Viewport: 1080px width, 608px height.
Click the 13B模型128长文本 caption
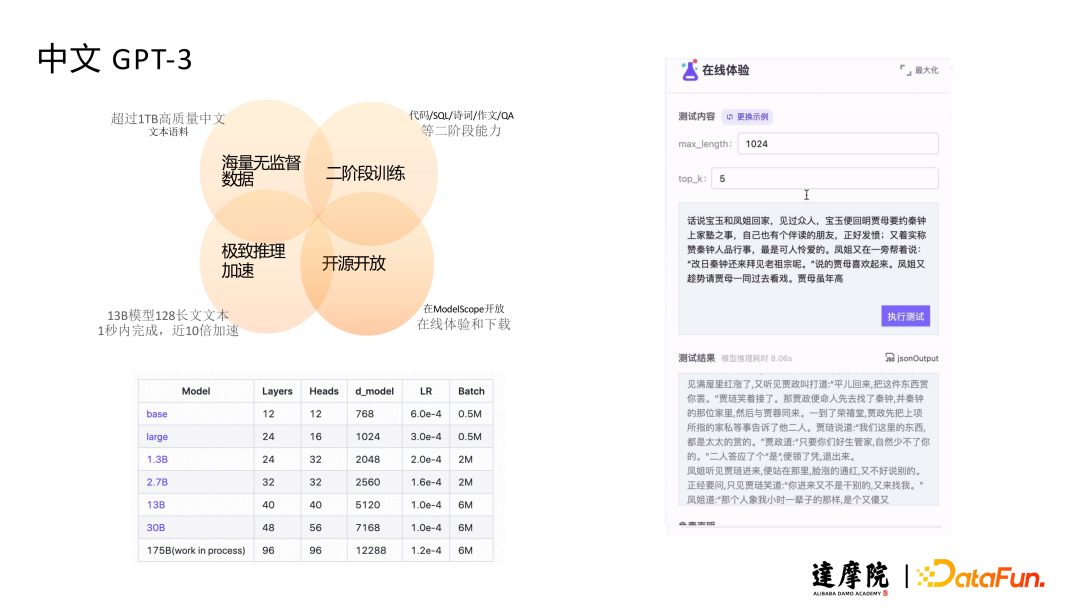(168, 315)
